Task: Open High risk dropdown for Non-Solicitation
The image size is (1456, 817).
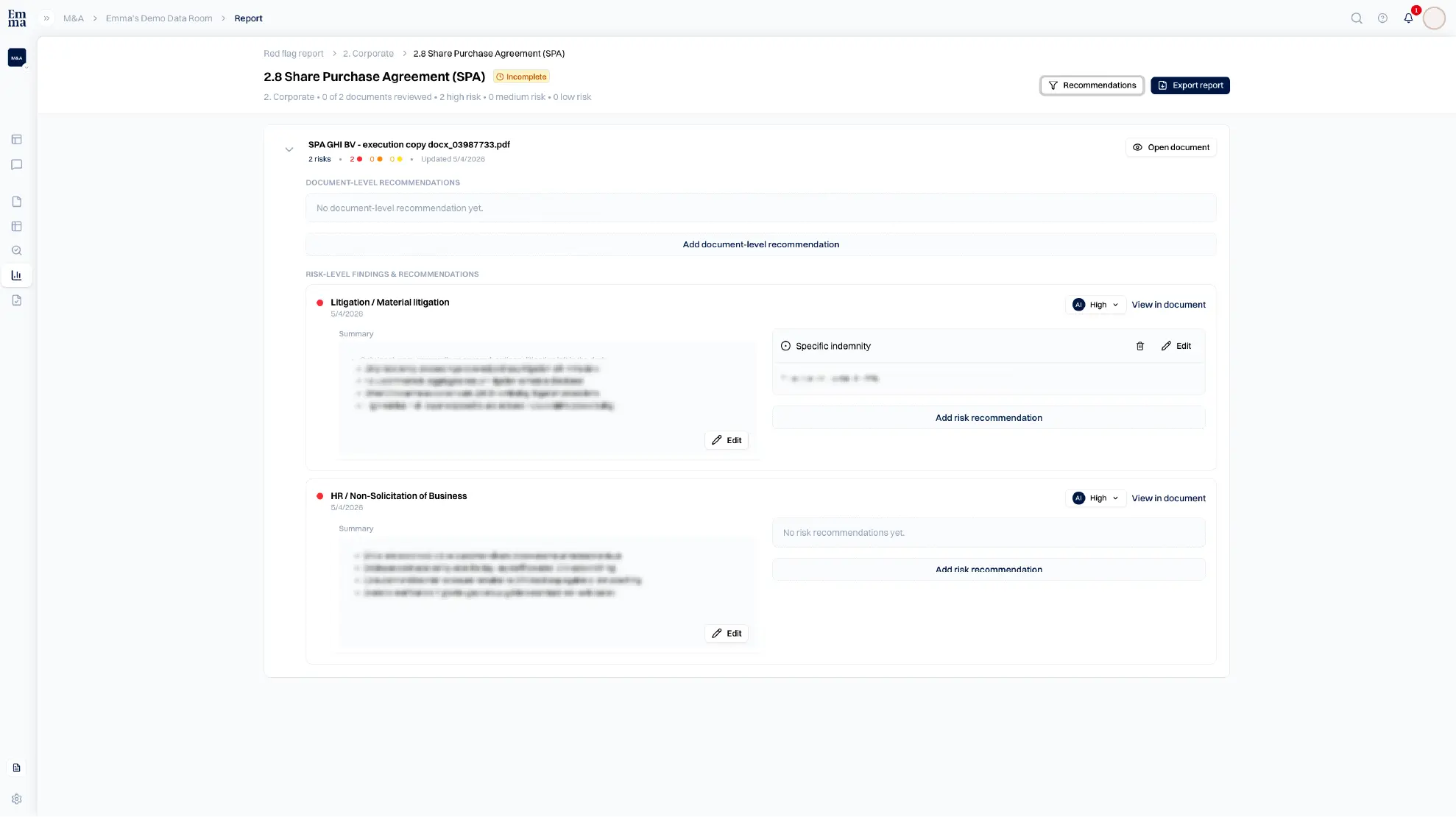Action: tap(1095, 498)
